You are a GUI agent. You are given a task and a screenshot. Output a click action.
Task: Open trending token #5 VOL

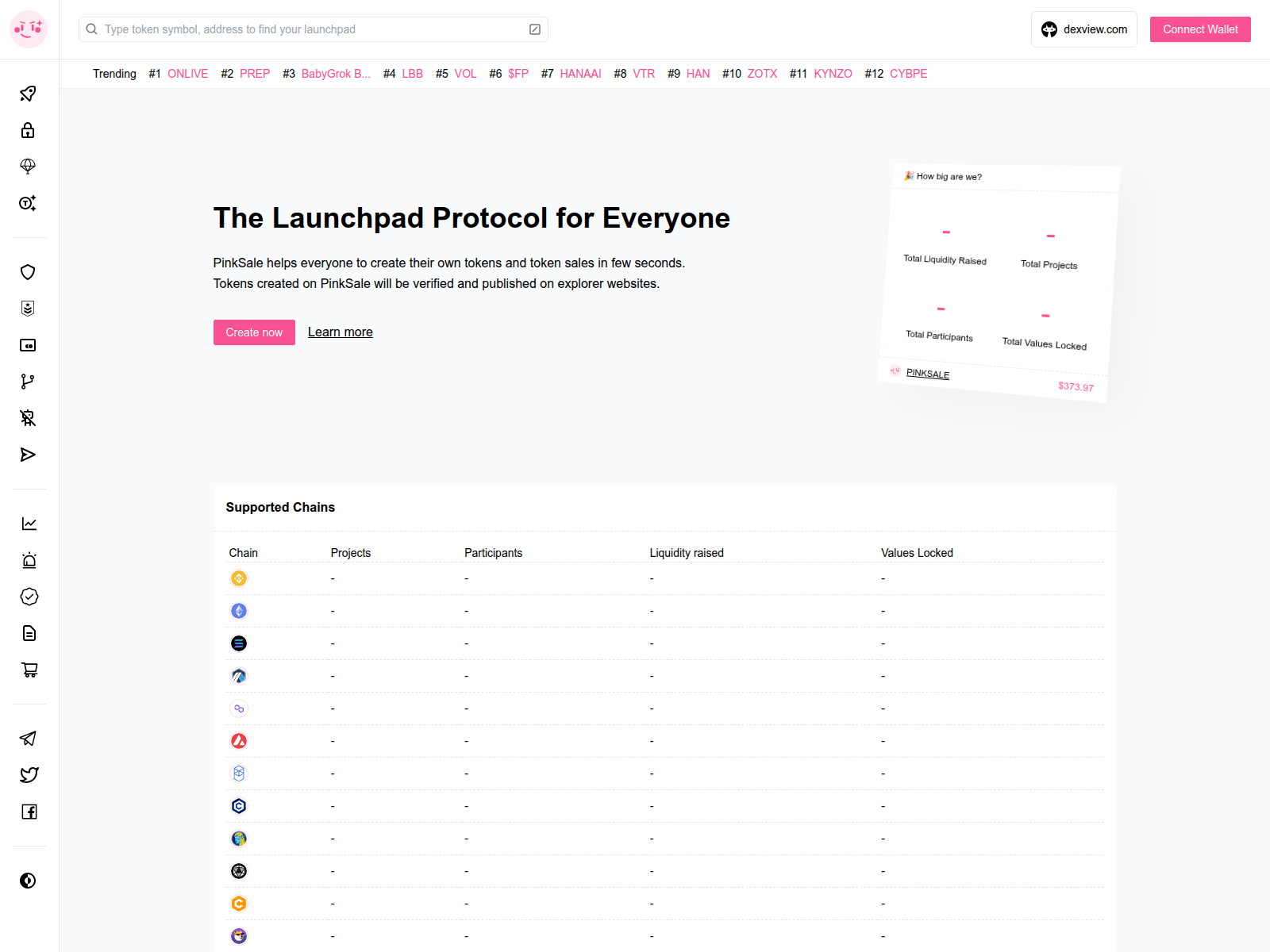coord(465,74)
